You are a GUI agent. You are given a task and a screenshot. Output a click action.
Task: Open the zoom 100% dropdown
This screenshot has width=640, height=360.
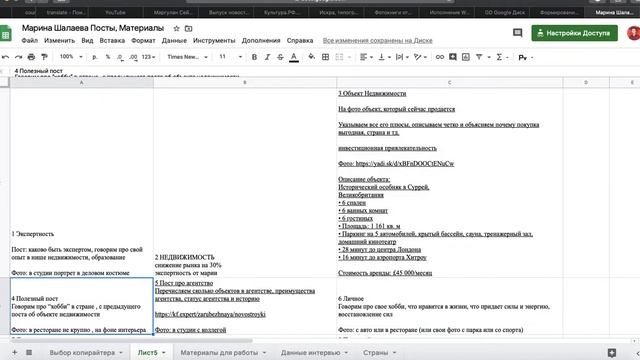click(71, 57)
